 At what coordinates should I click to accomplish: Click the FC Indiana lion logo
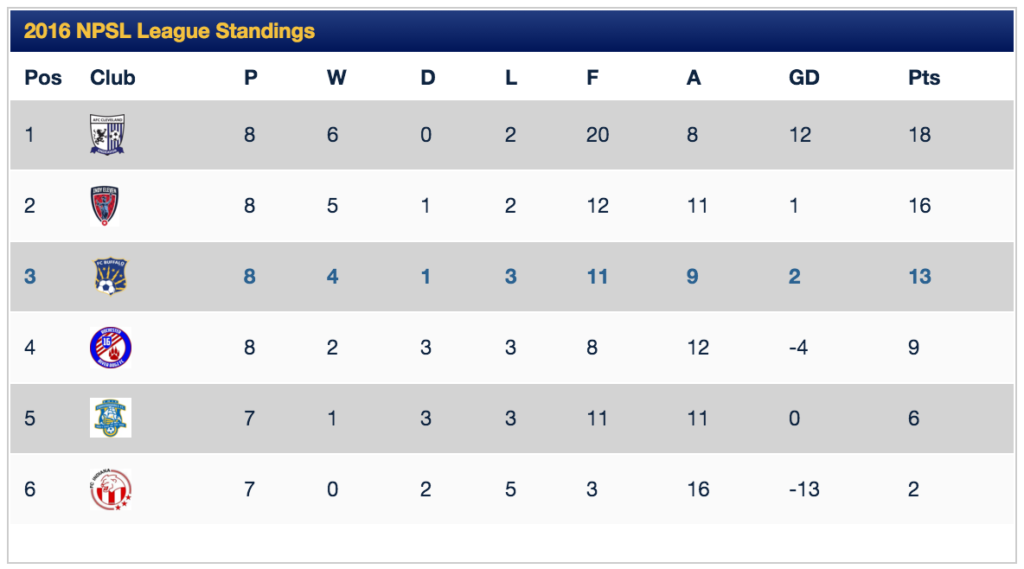click(110, 489)
